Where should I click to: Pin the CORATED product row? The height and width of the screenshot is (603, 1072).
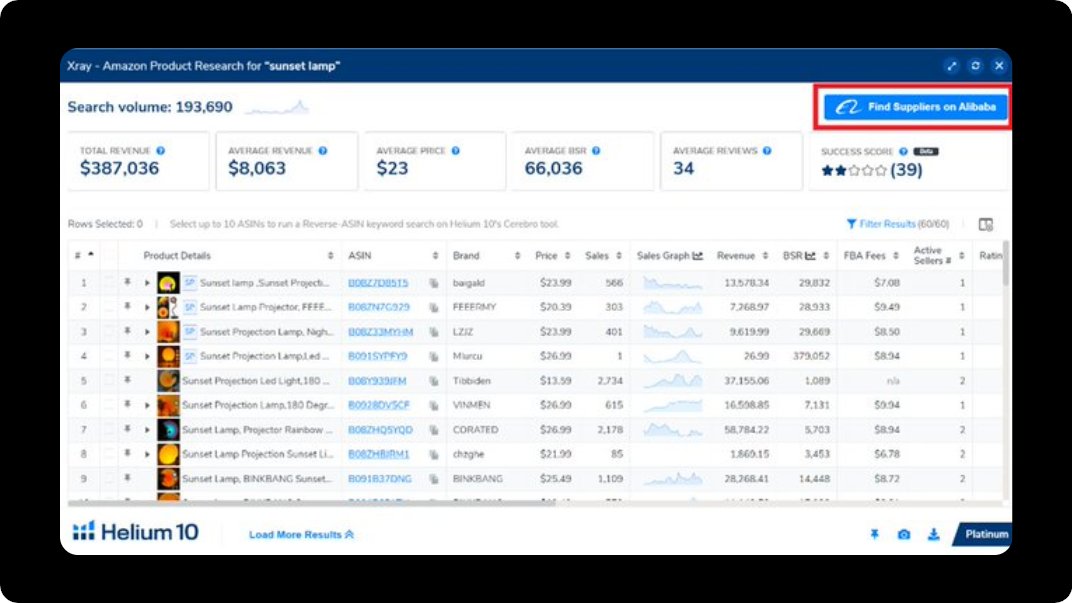127,429
